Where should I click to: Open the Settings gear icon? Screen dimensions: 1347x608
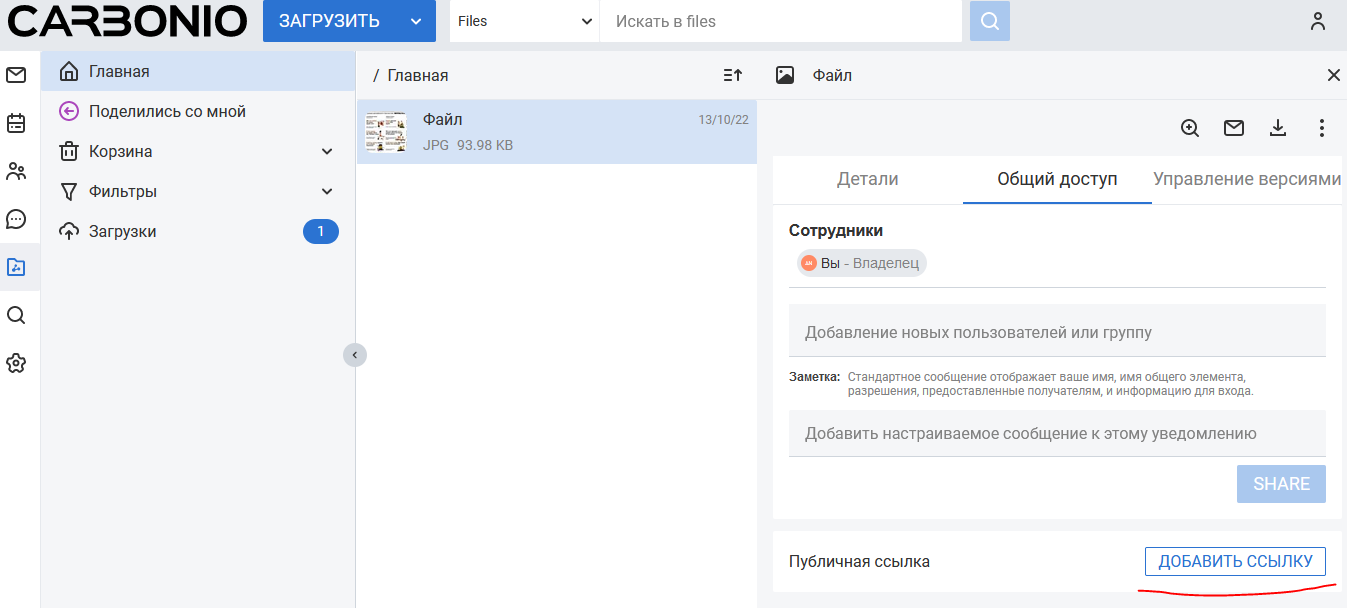coord(16,363)
